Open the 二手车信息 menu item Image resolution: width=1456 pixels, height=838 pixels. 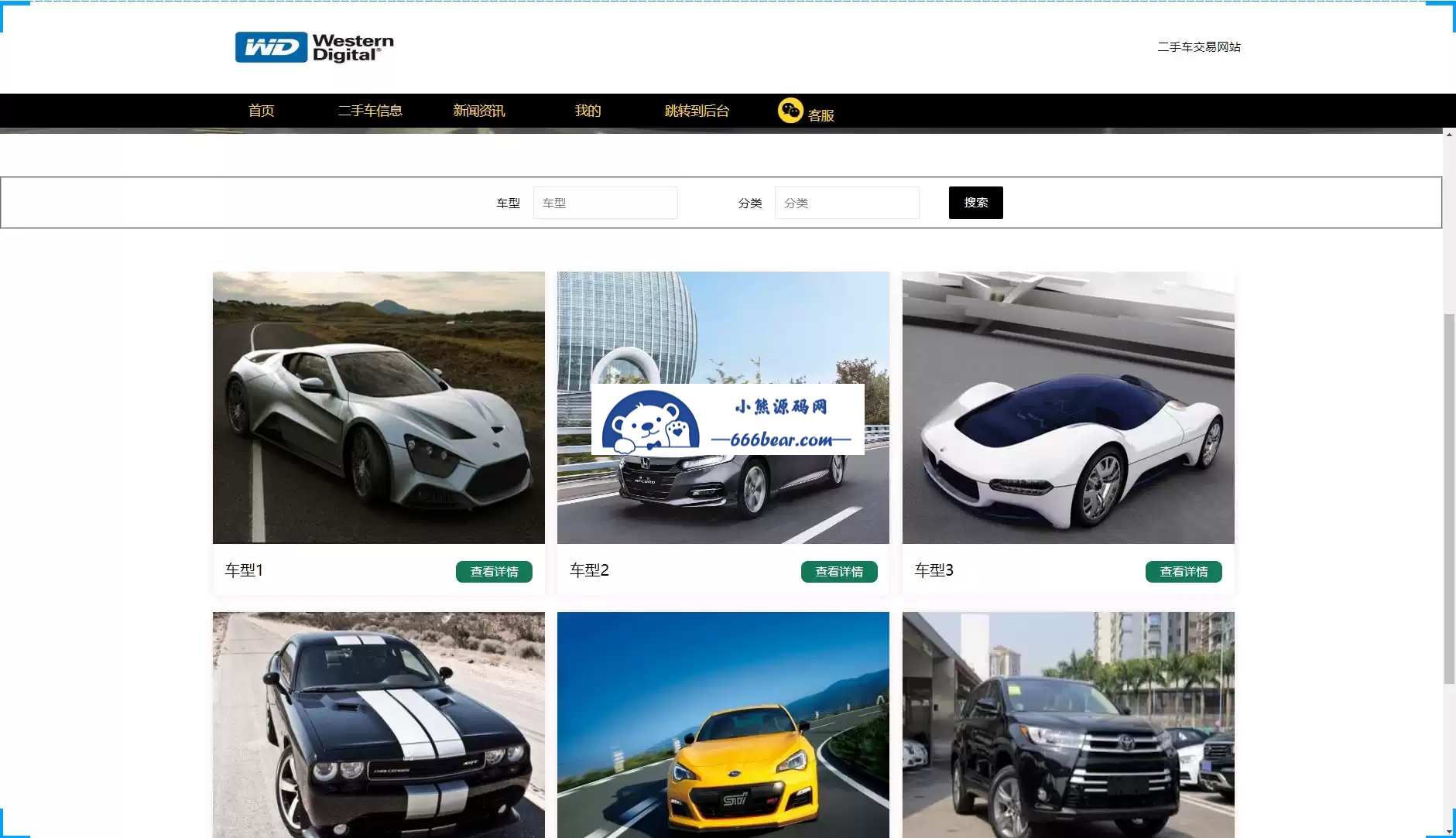pos(370,111)
